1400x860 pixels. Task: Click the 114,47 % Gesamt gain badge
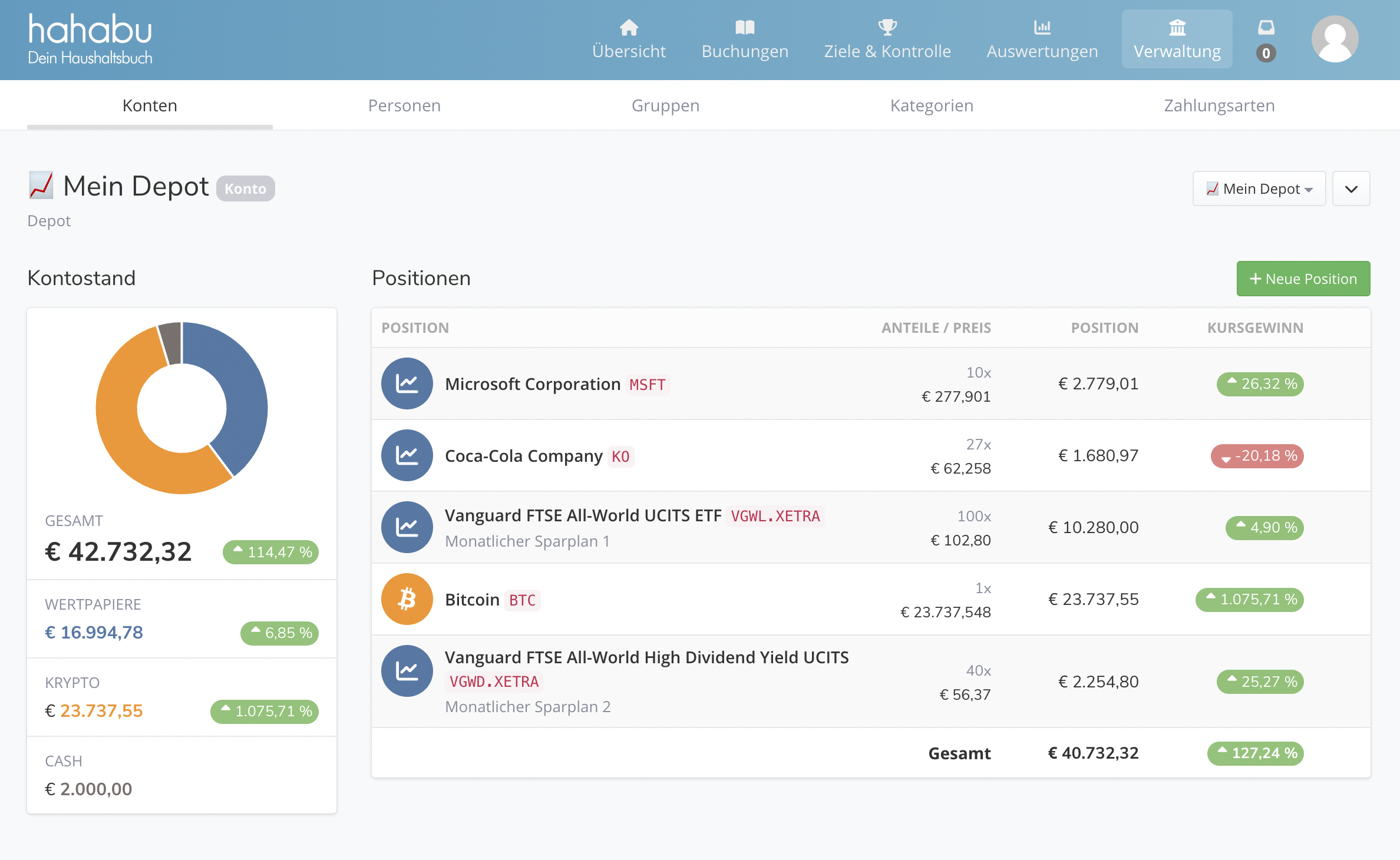point(270,553)
